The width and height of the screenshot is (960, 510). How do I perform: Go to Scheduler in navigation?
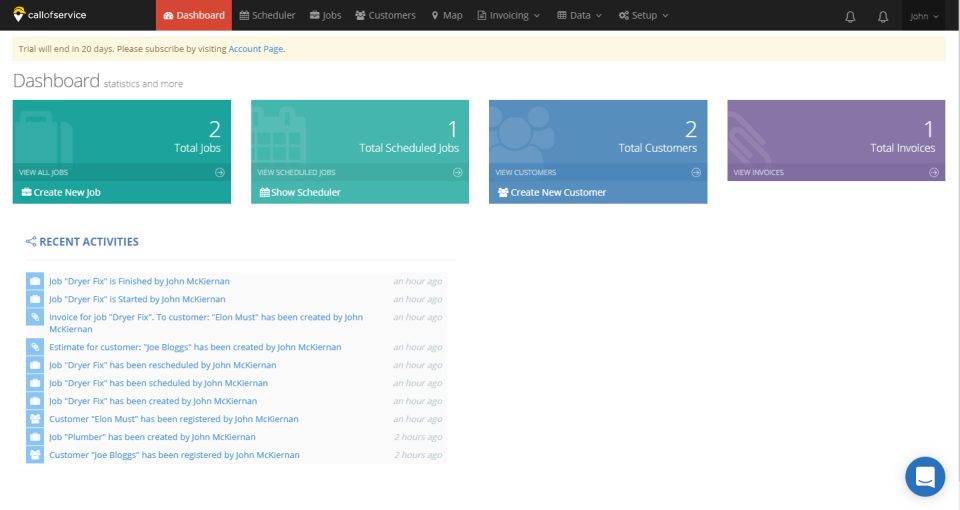coord(267,15)
